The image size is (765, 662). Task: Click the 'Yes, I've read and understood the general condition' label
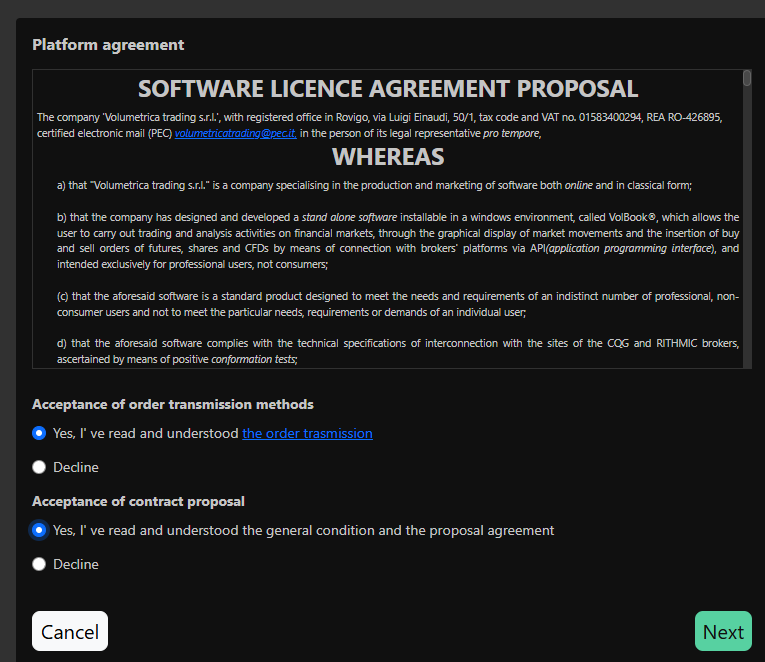click(x=303, y=530)
